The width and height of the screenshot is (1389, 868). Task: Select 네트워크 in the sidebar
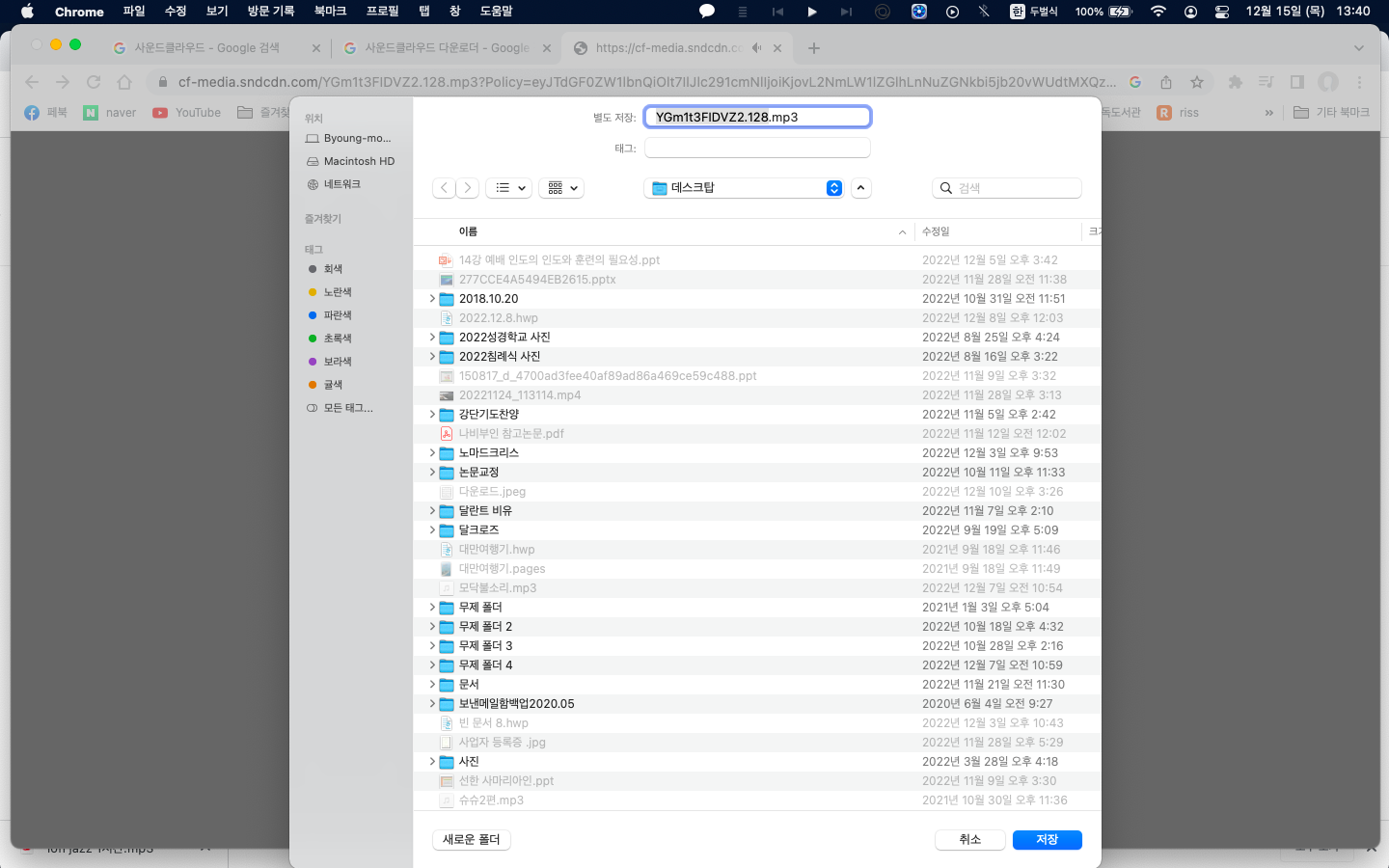335,184
